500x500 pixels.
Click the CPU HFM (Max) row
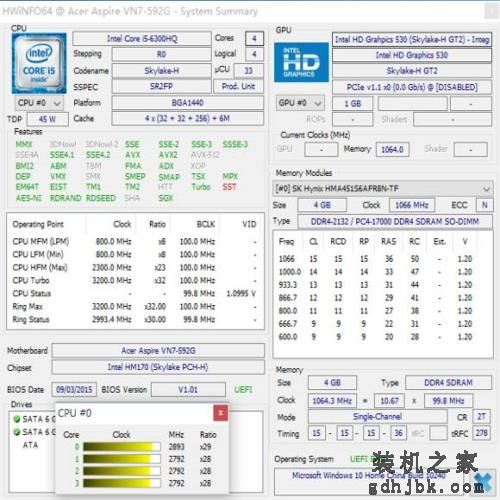pyautogui.click(x=135, y=267)
